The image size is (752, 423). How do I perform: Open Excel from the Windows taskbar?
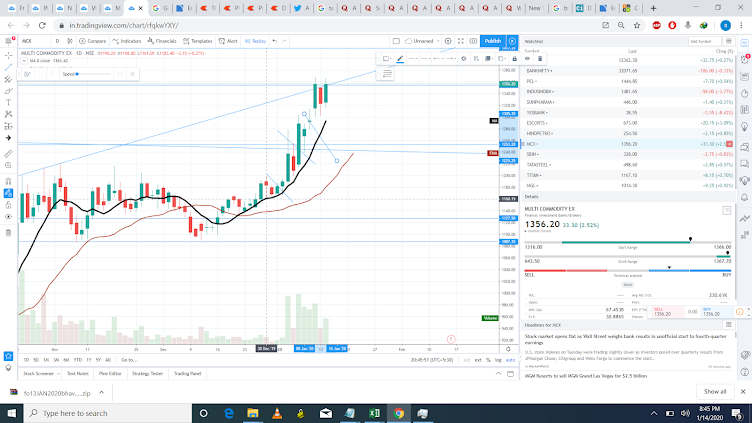pyautogui.click(x=374, y=413)
